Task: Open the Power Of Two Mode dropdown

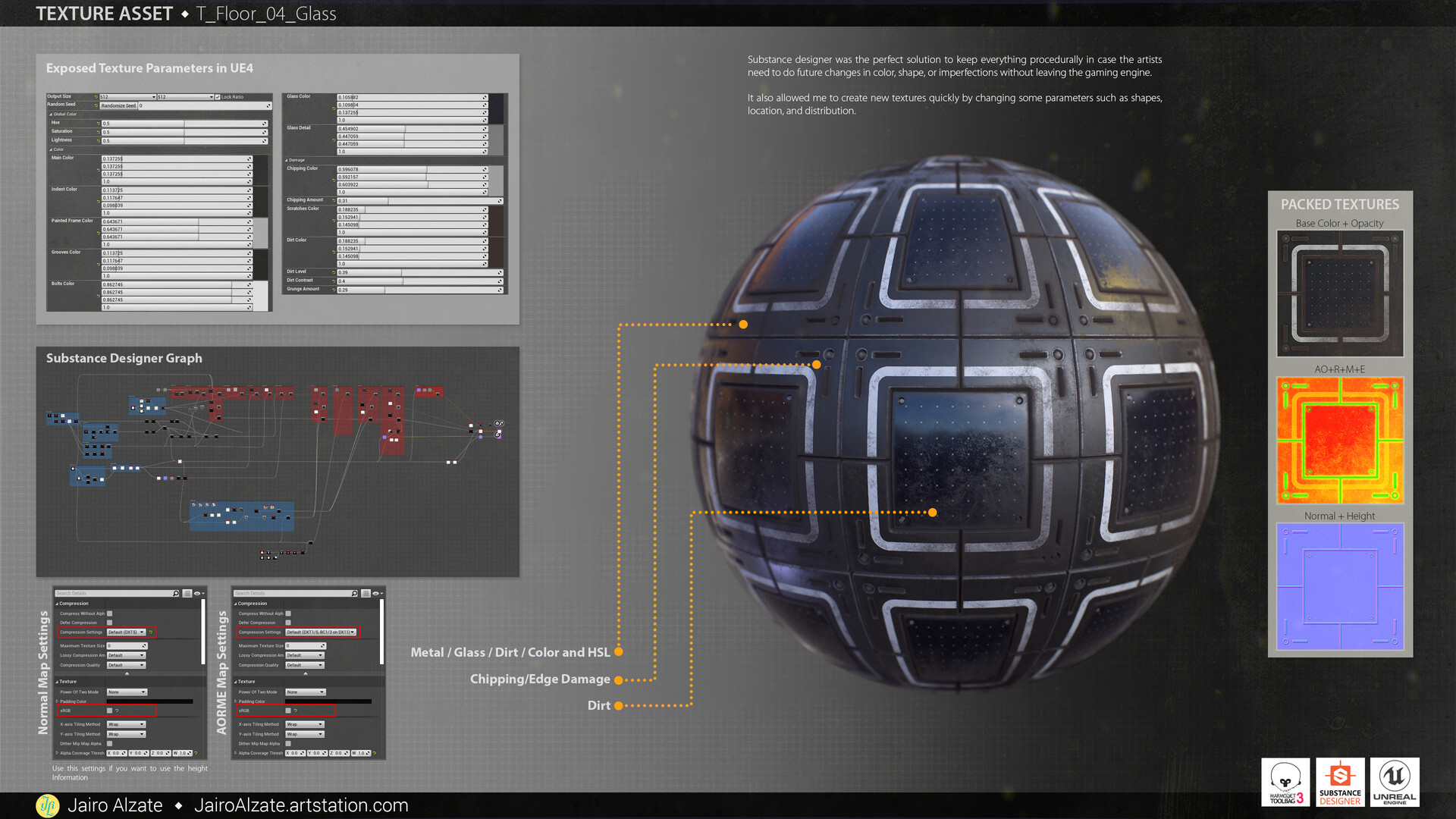Action: (x=127, y=692)
